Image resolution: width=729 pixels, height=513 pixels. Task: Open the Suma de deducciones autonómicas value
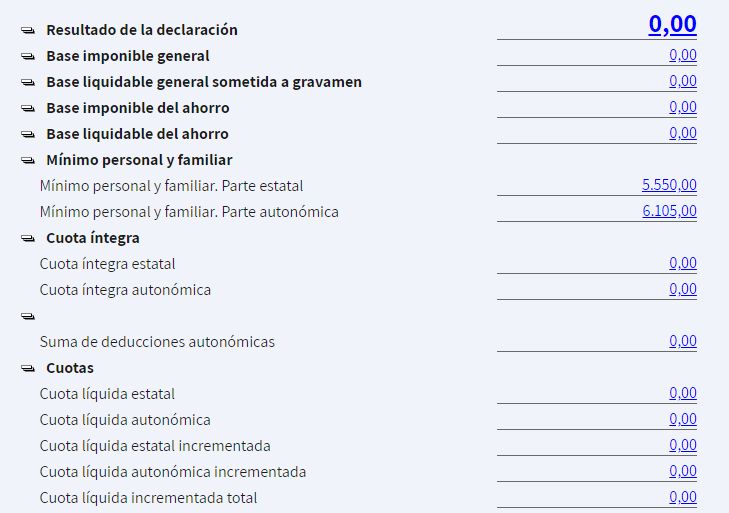click(683, 341)
